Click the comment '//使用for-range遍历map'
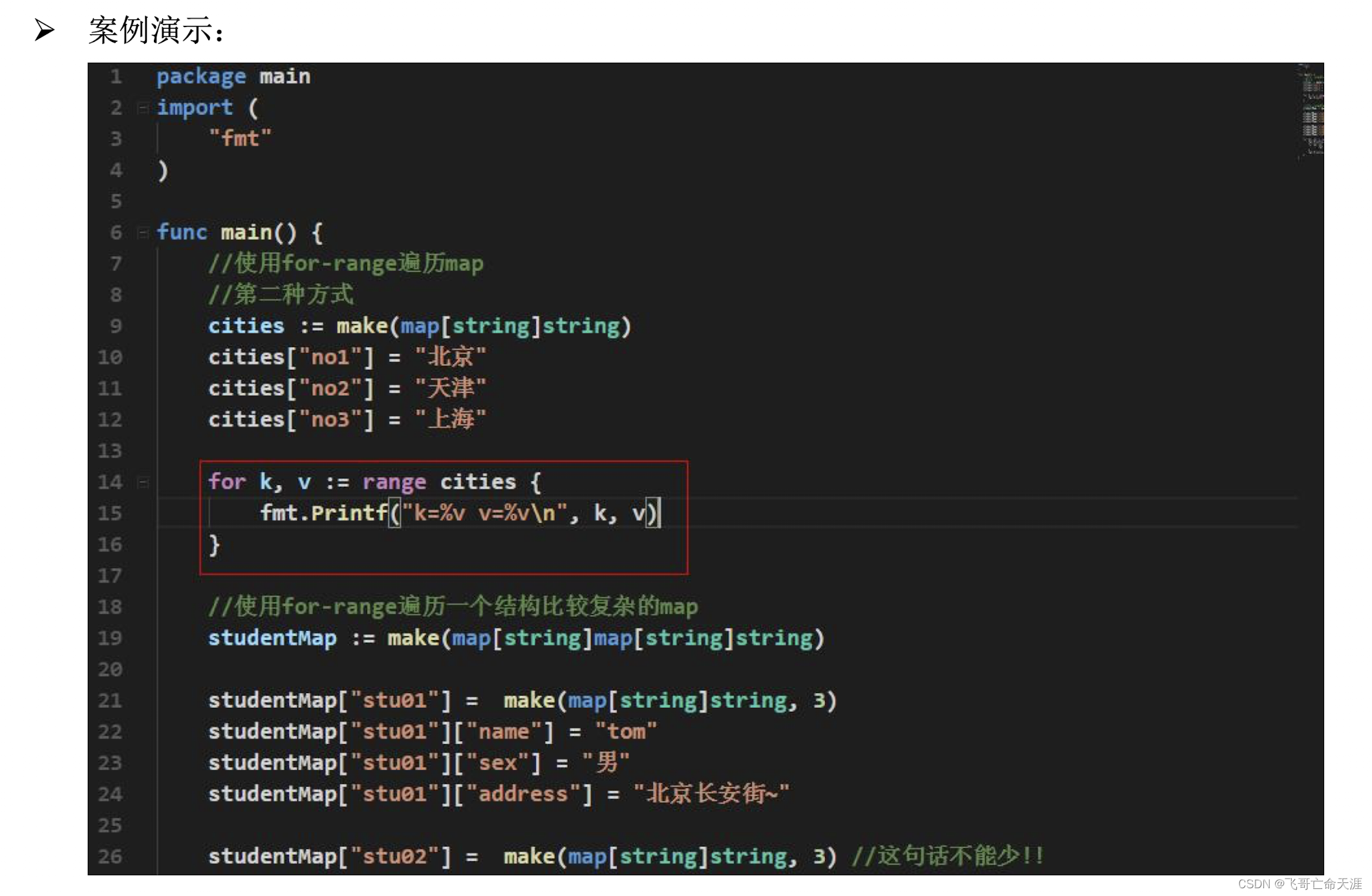The height and width of the screenshot is (896, 1372). (x=346, y=263)
